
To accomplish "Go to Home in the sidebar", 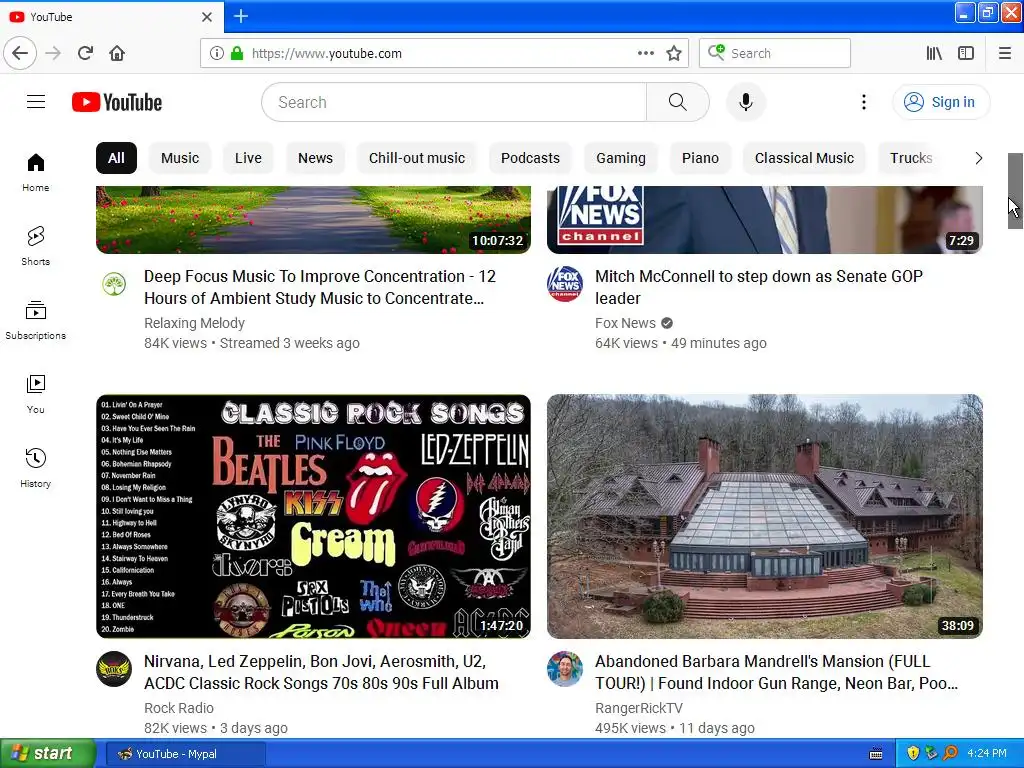I will [36, 172].
